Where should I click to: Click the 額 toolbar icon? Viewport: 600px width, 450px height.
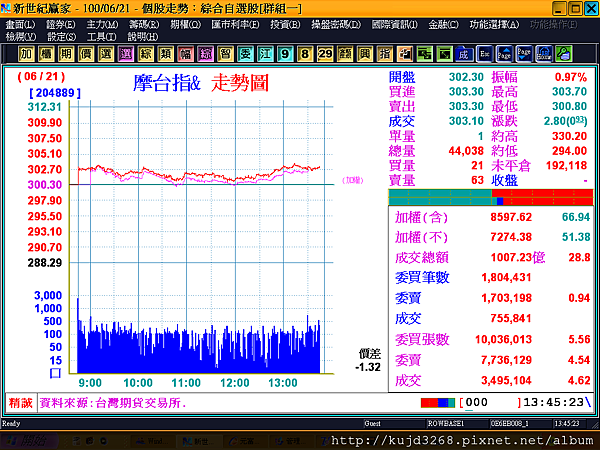345,54
